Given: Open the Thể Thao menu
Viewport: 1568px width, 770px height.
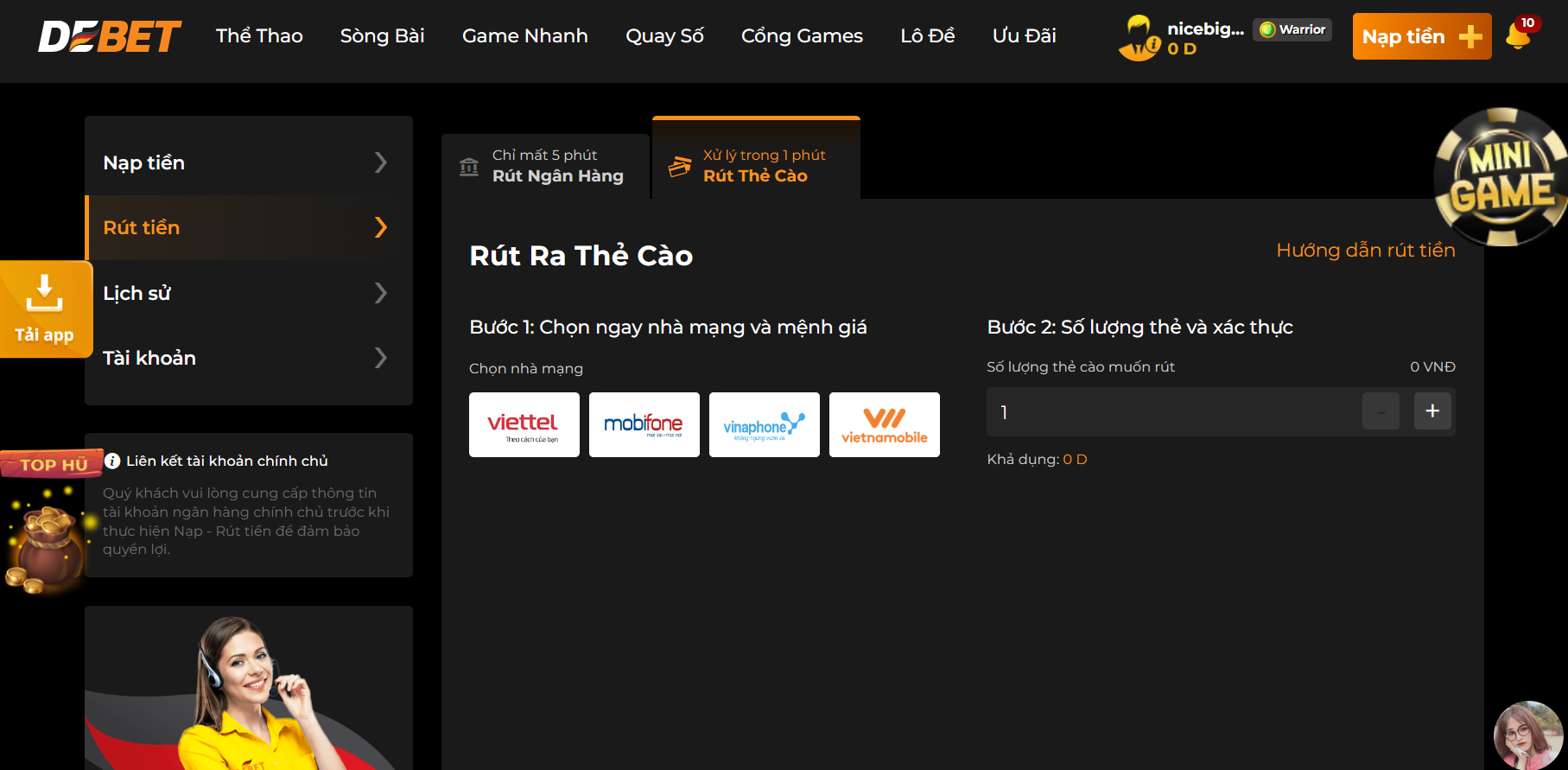Looking at the screenshot, I should [x=259, y=35].
